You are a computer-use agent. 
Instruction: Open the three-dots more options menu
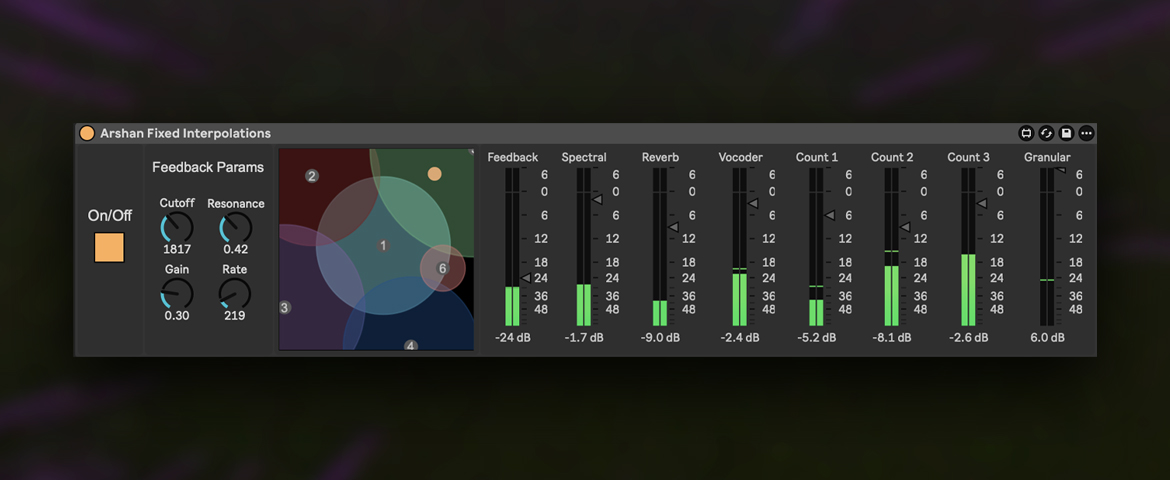coord(1086,134)
